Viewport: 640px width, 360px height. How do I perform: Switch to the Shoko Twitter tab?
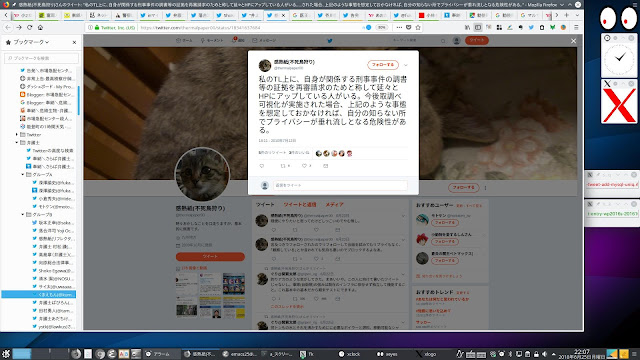[226, 16]
